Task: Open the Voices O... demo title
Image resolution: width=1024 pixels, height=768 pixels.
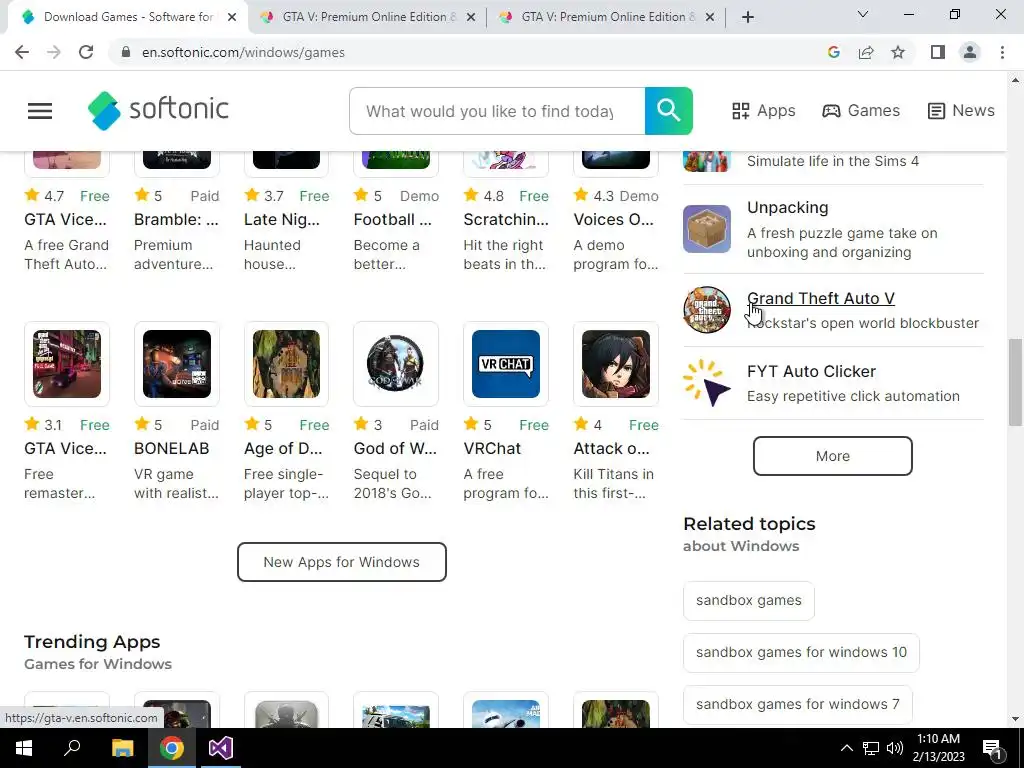Action: pos(613,219)
